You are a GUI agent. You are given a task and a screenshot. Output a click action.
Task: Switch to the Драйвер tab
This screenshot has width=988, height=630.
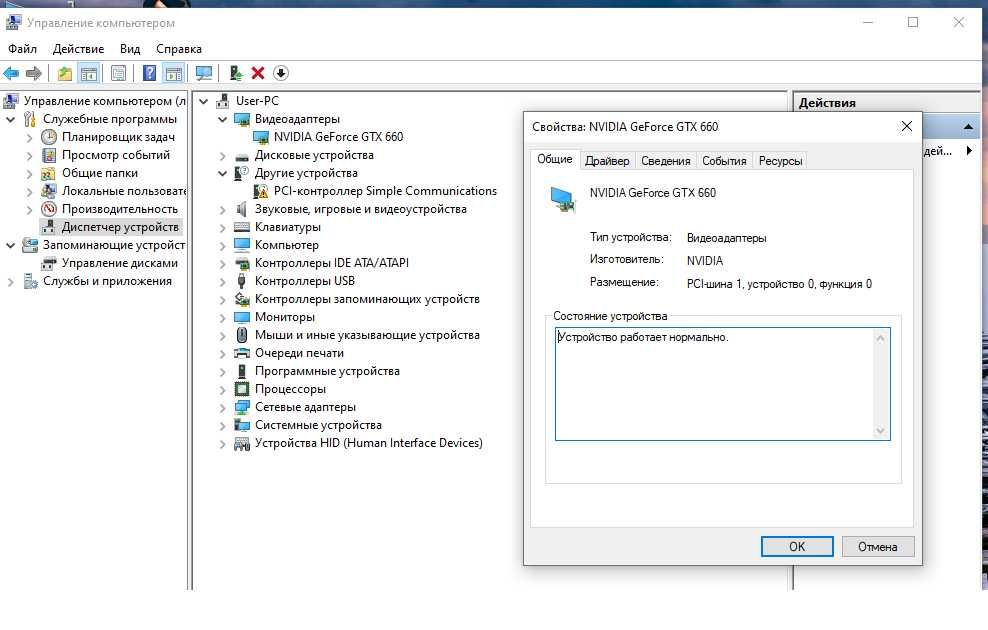click(x=607, y=161)
